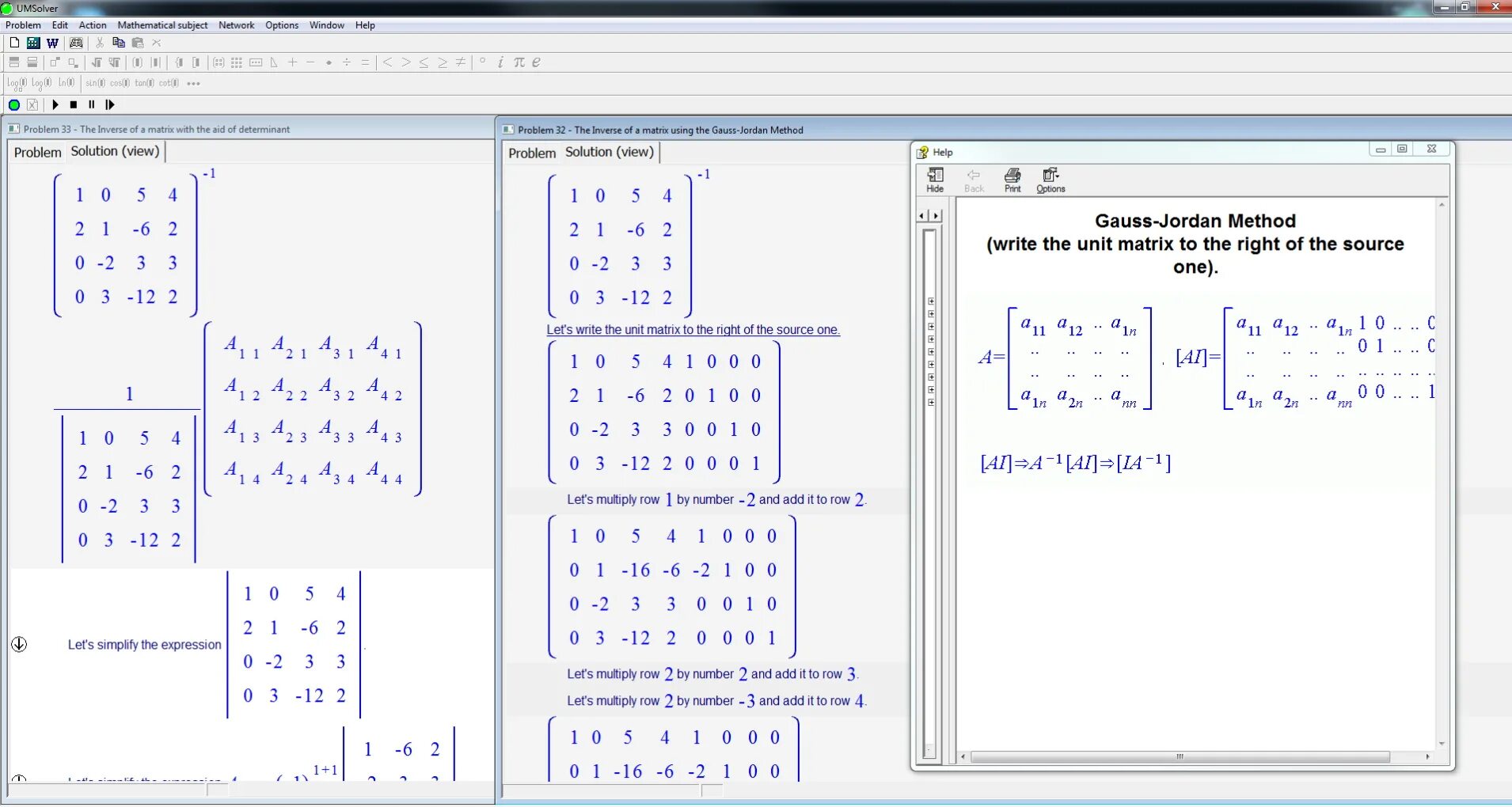This screenshot has height=807, width=1512.
Task: Click the Paste clipboard icon
Action: click(138, 43)
